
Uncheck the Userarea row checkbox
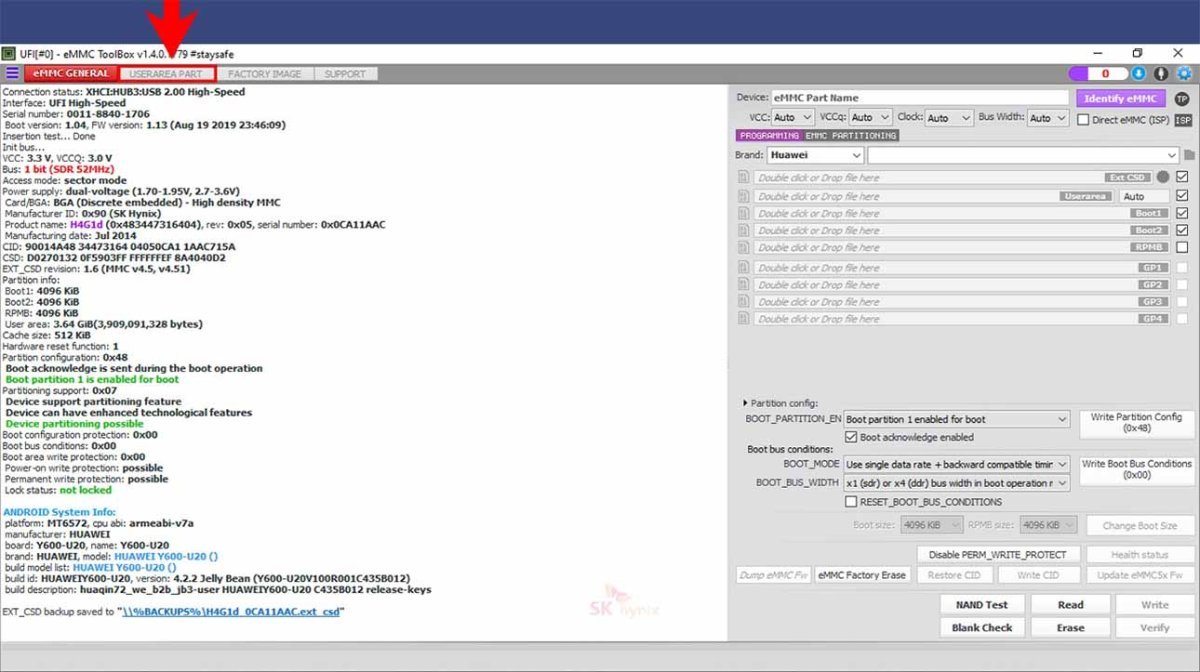pyautogui.click(x=1183, y=196)
